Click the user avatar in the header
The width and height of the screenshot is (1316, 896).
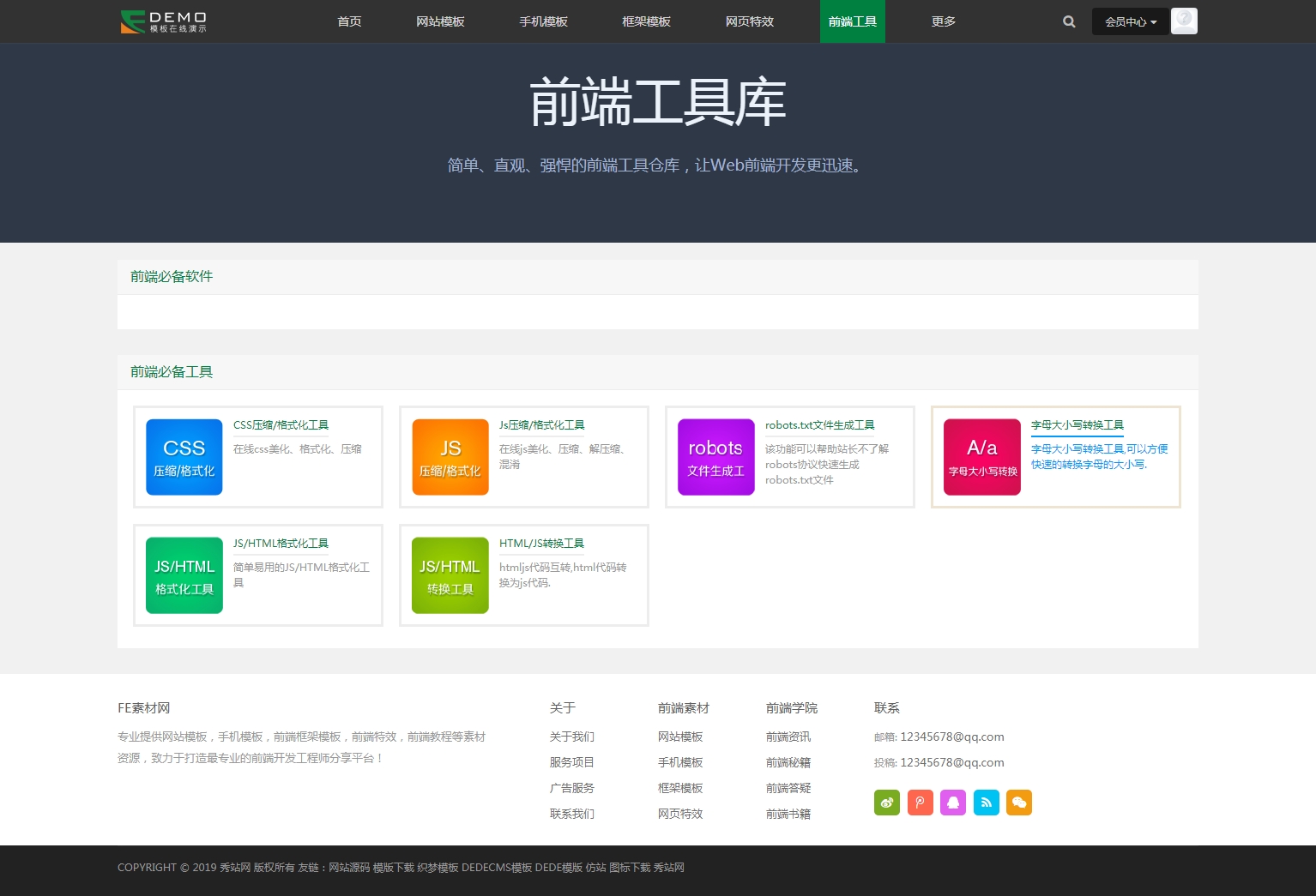click(1184, 21)
